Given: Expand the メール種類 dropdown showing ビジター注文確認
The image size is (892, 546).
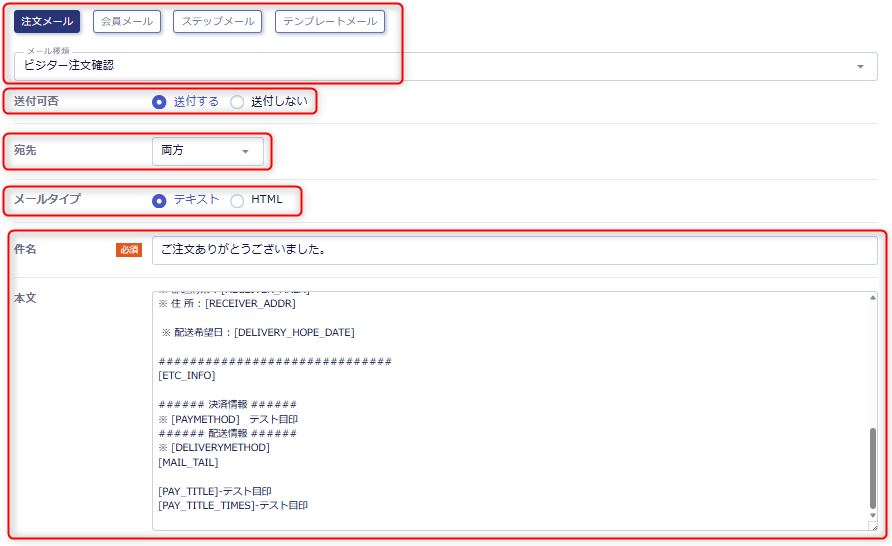Looking at the screenshot, I should 445,66.
